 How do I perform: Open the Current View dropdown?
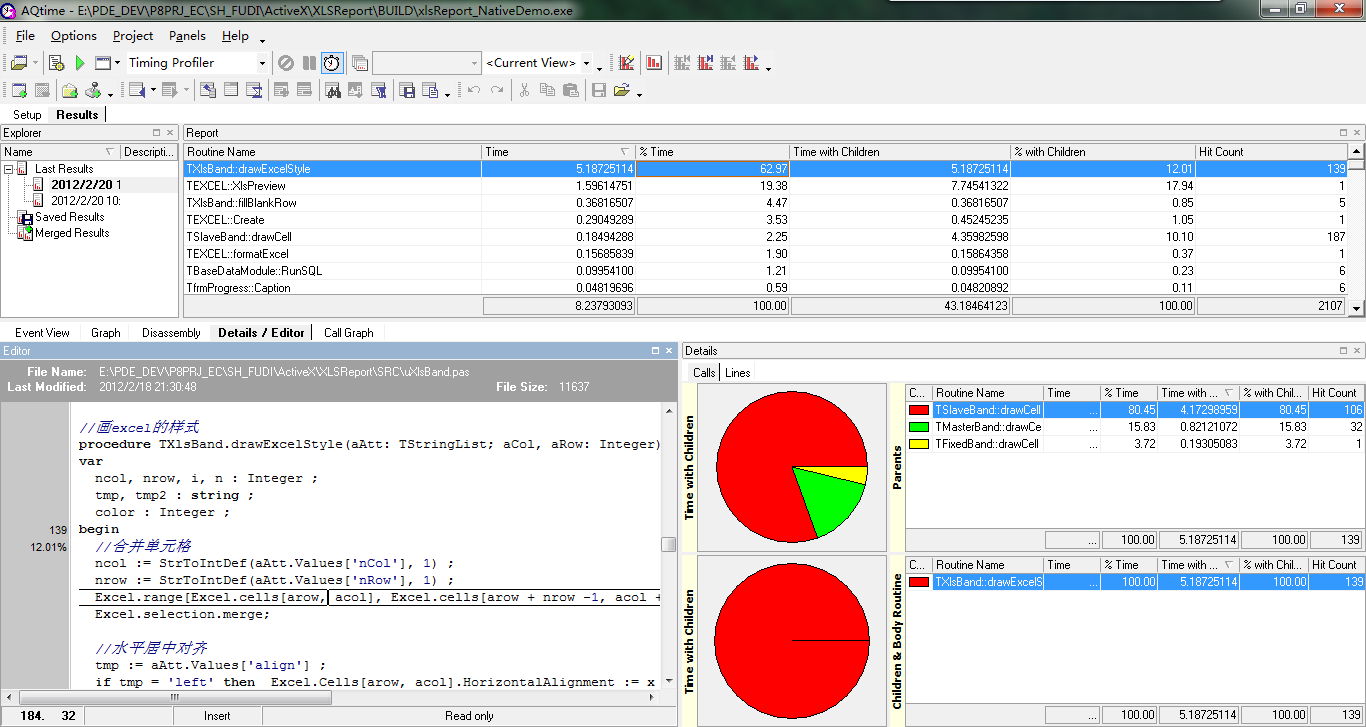586,63
